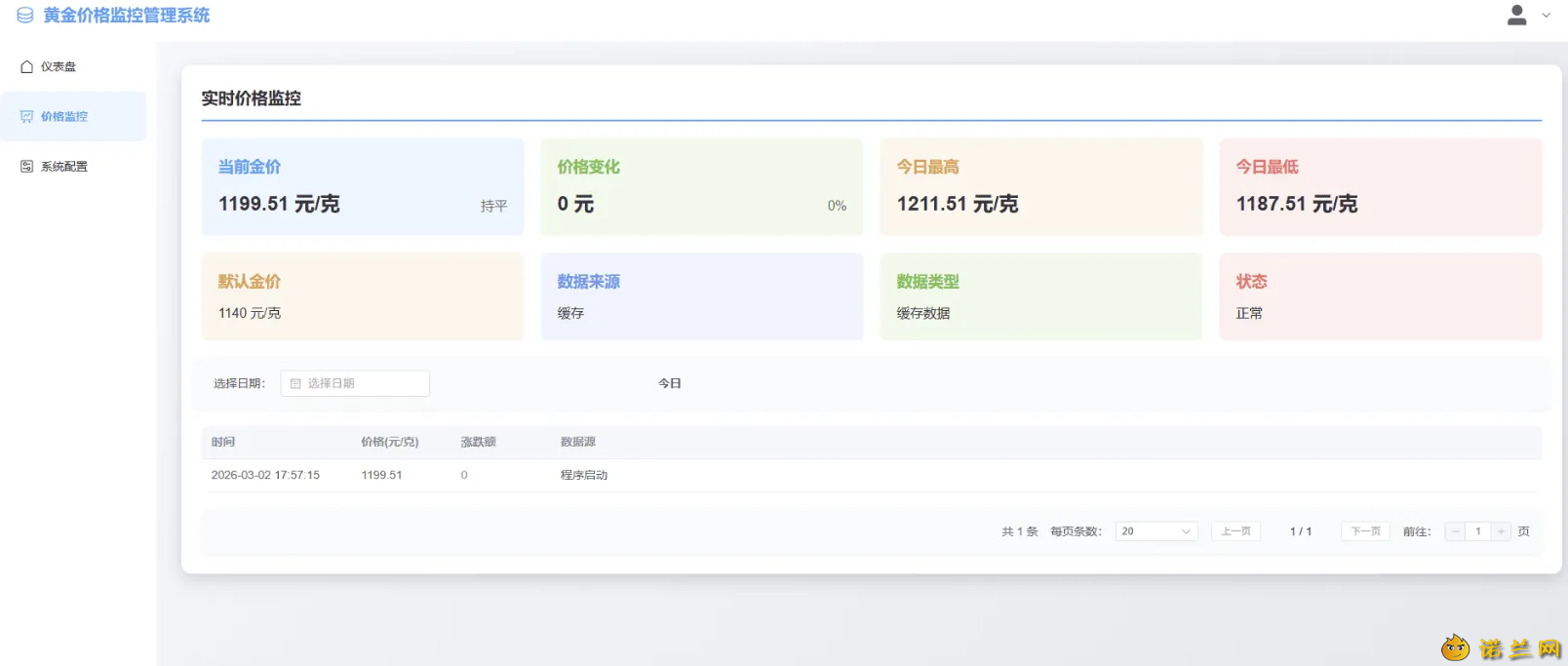1568x666 pixels.
Task: Click the 1211.51 元/克 daily high value
Action: pyautogui.click(x=958, y=204)
